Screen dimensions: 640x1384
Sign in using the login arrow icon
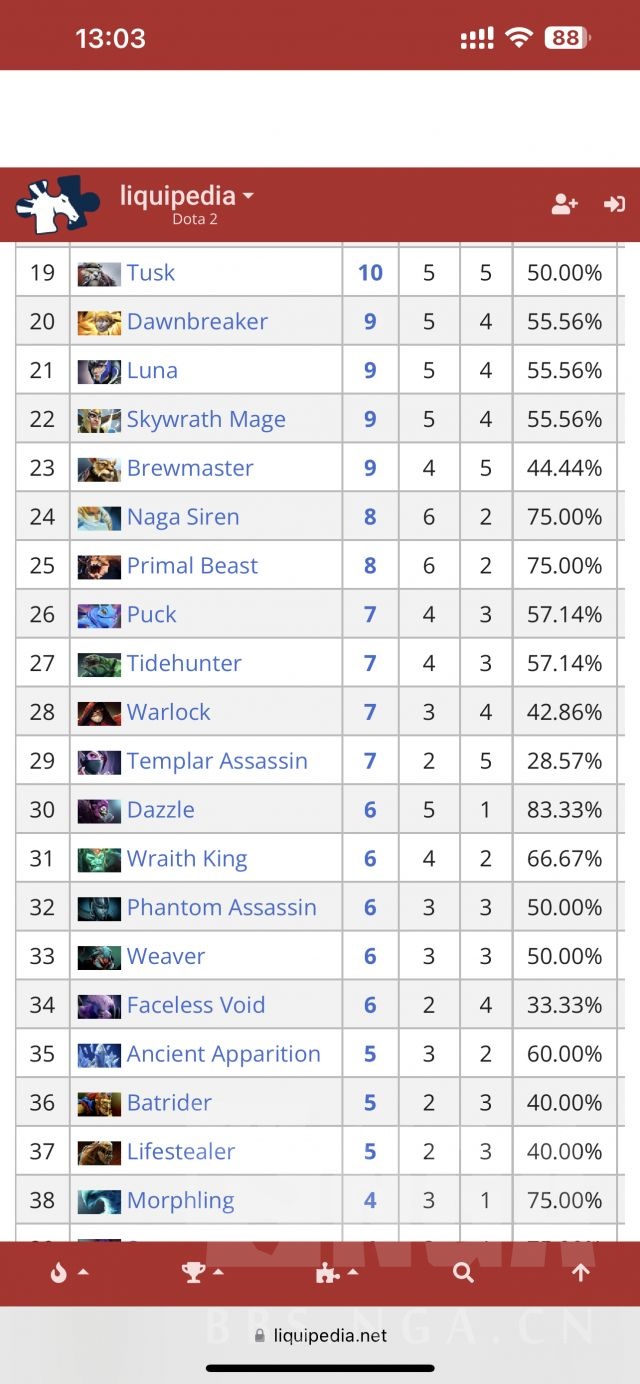coord(614,203)
